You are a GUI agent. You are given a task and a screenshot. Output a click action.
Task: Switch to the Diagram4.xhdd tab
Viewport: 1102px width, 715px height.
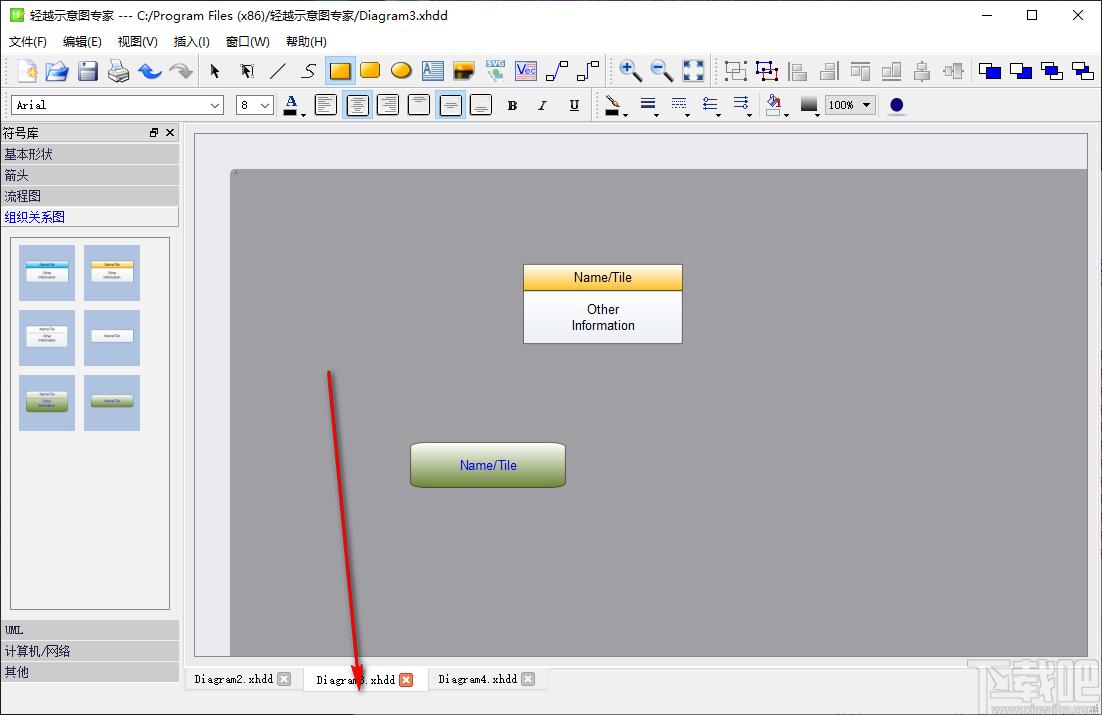[x=477, y=679]
